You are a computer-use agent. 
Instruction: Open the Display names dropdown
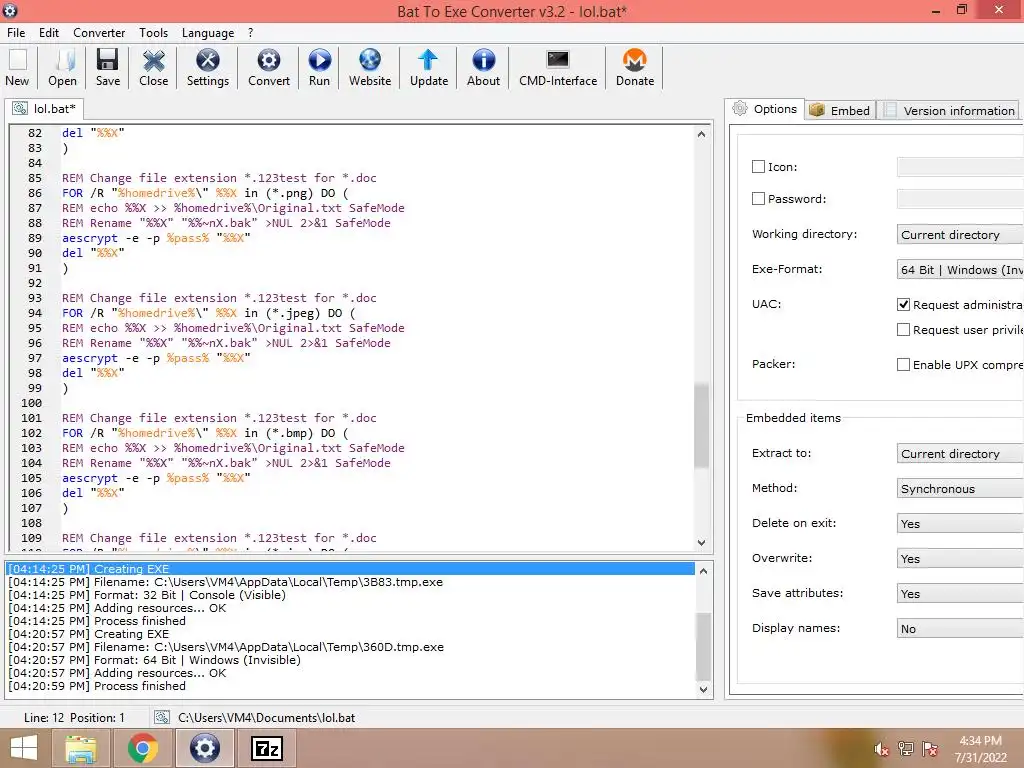click(x=960, y=628)
